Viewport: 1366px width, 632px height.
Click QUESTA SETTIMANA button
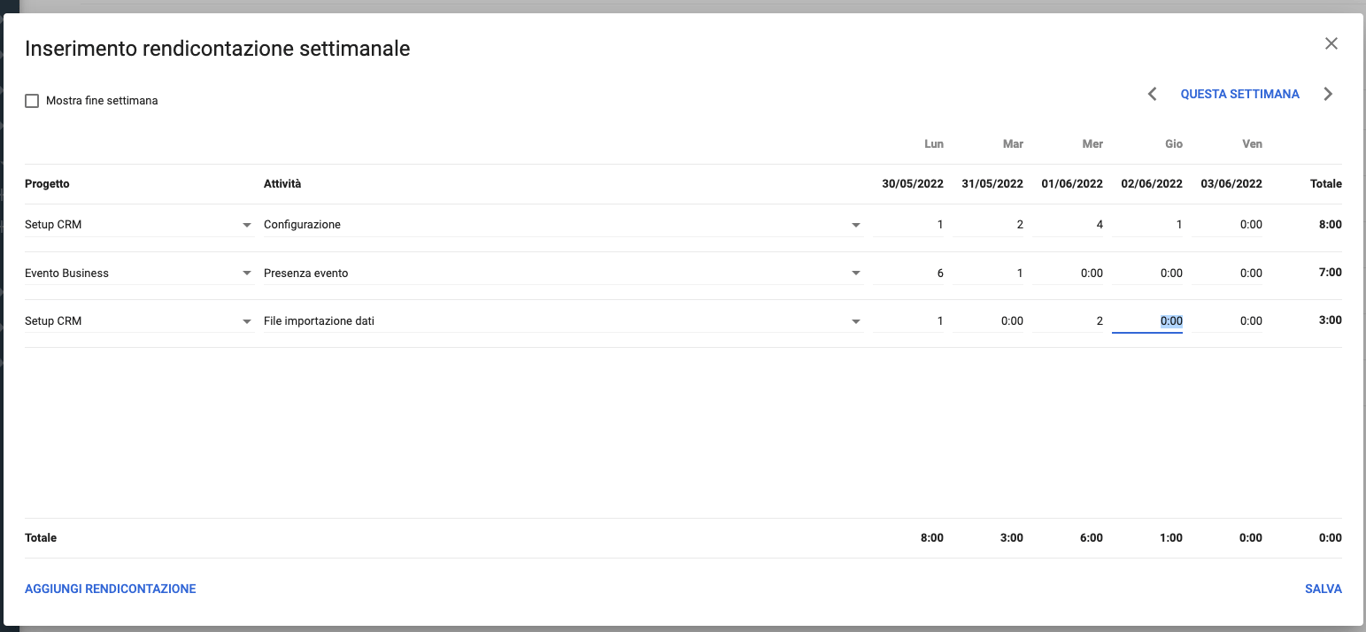1240,94
